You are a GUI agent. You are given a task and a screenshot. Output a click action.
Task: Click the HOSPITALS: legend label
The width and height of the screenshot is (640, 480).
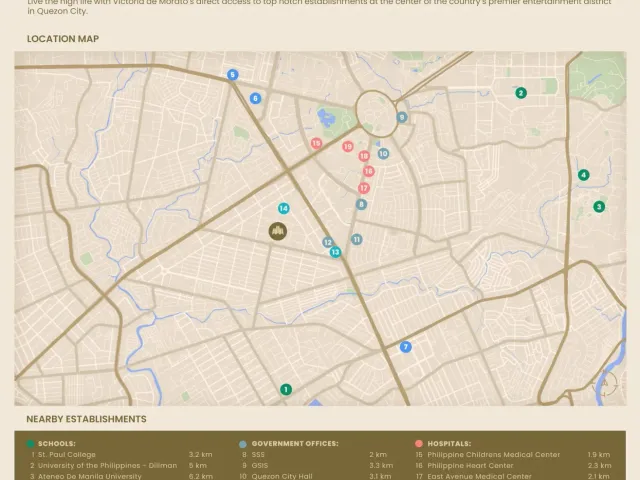(449, 444)
